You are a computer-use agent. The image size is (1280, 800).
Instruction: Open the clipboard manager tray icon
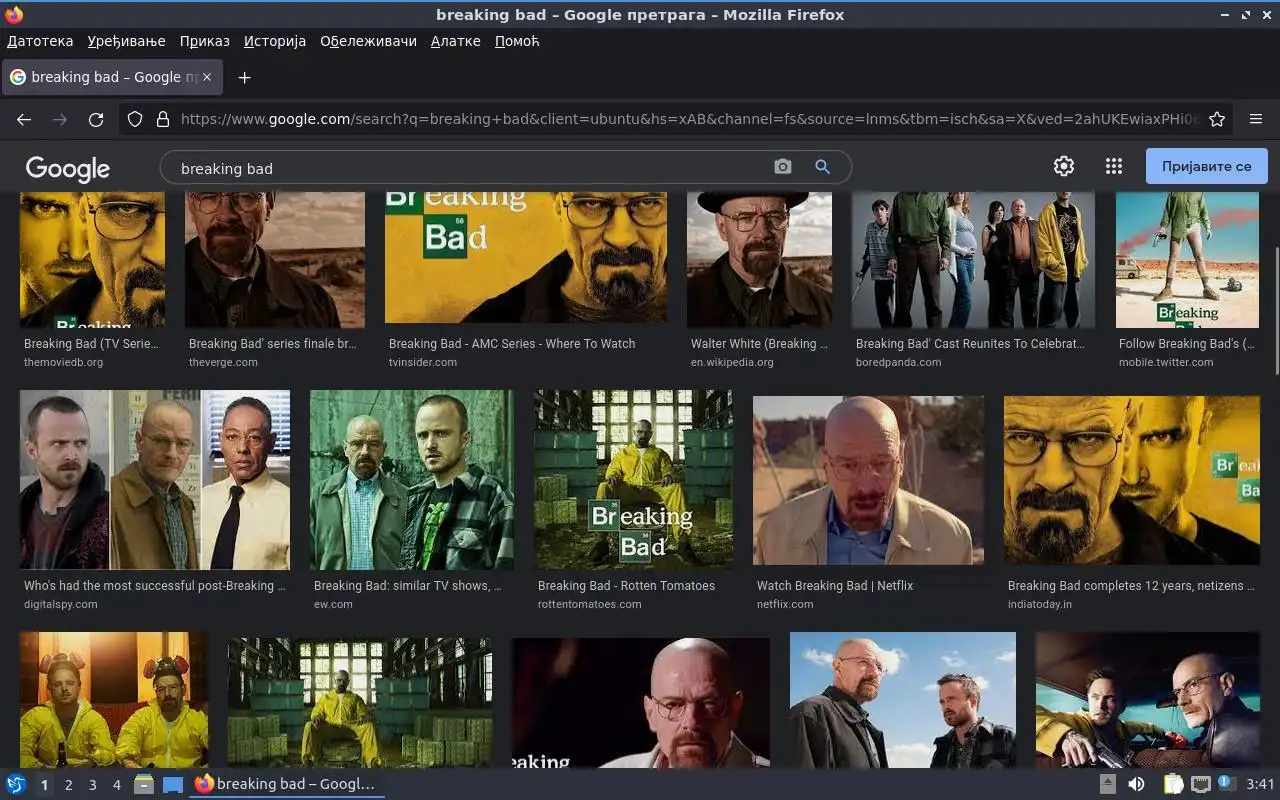(1173, 784)
